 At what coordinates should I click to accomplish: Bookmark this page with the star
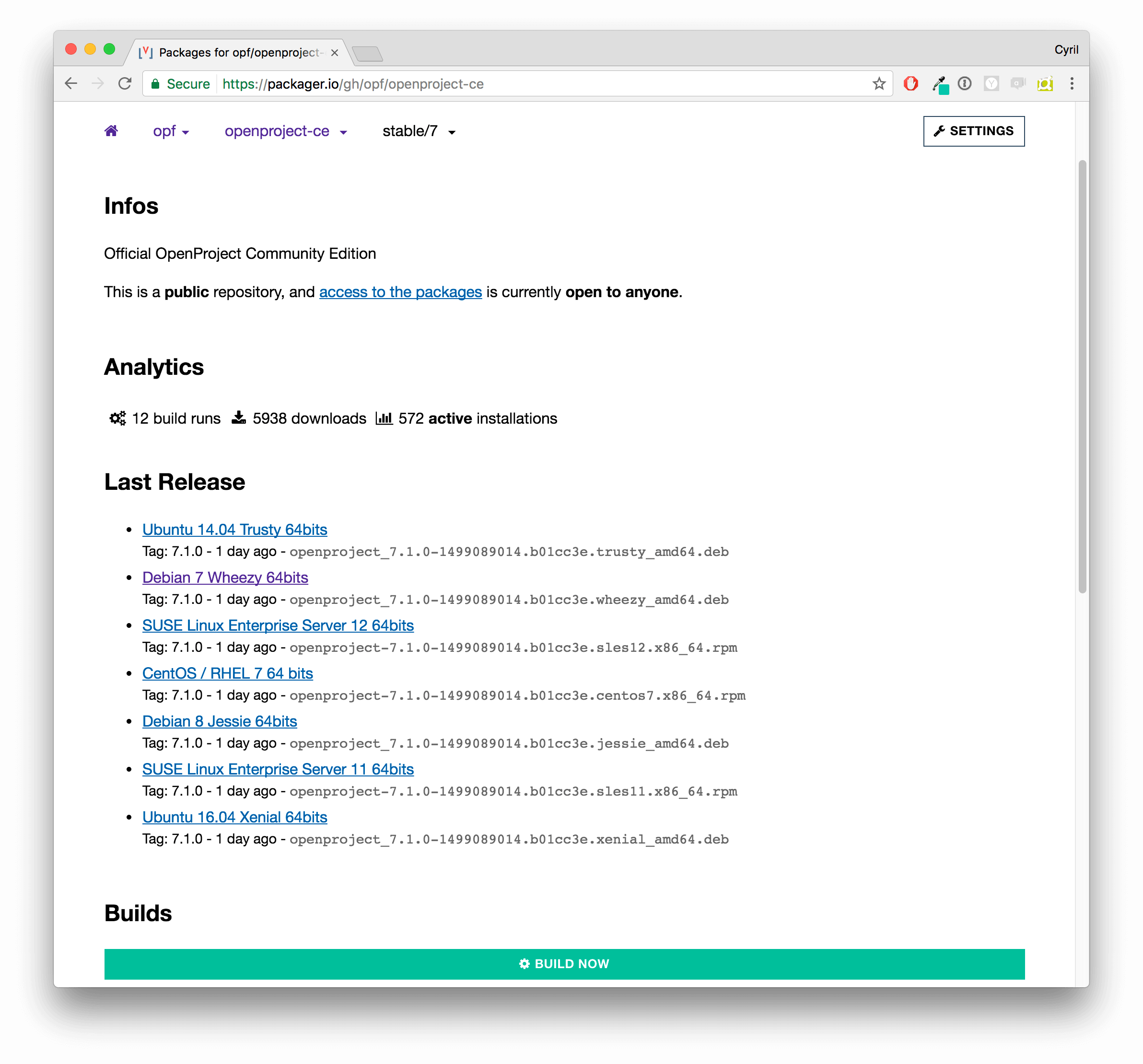[878, 84]
